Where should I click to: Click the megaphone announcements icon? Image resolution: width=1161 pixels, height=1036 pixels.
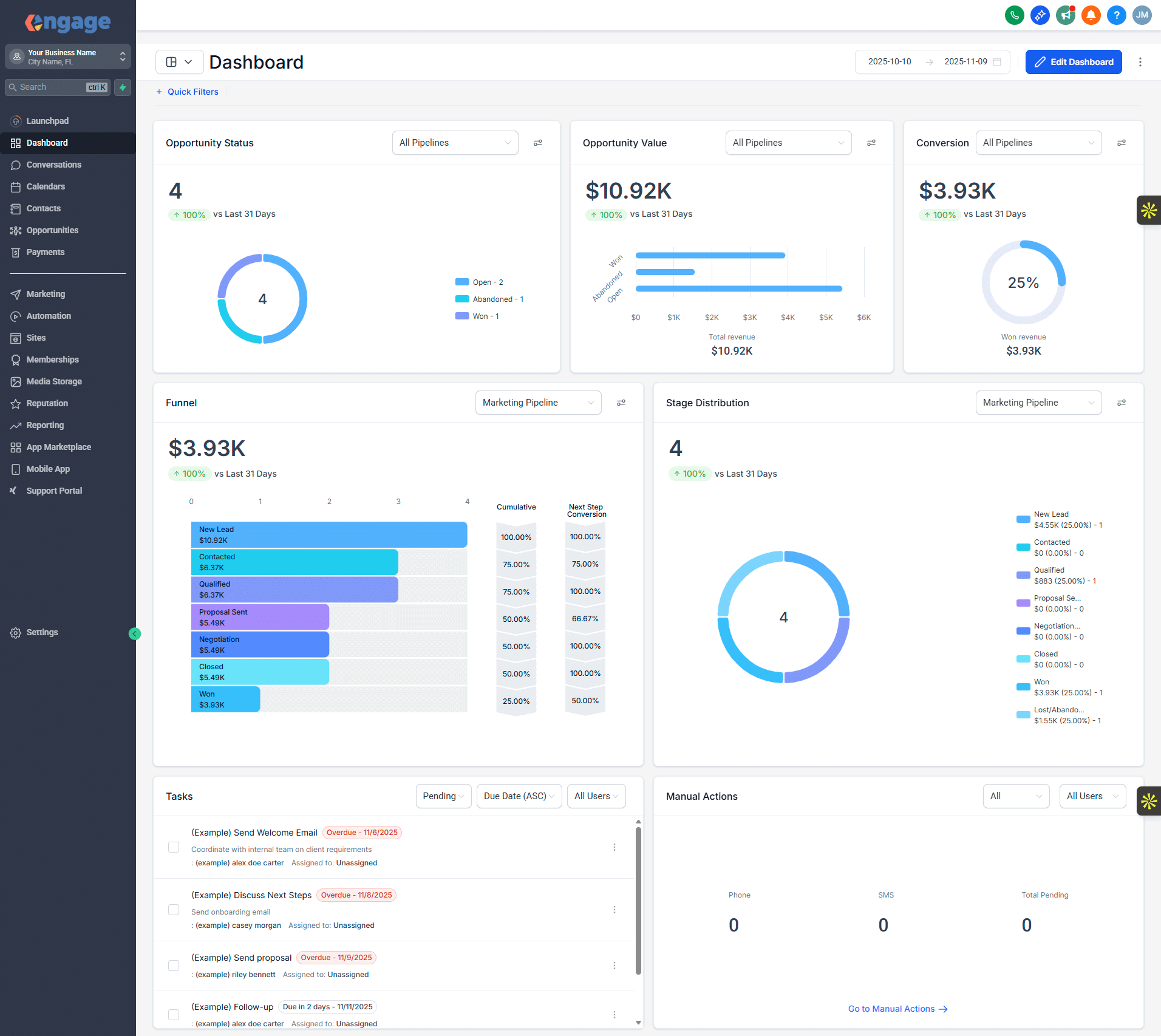pos(1065,15)
